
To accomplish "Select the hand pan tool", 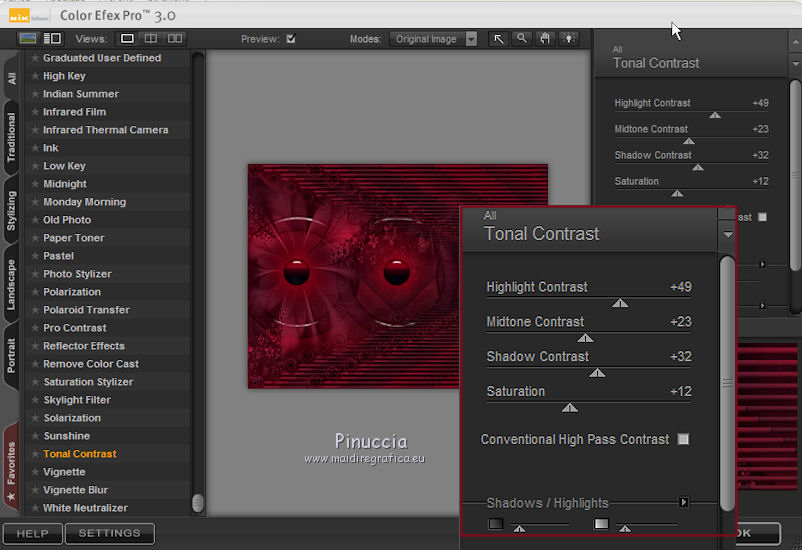I will (x=545, y=39).
